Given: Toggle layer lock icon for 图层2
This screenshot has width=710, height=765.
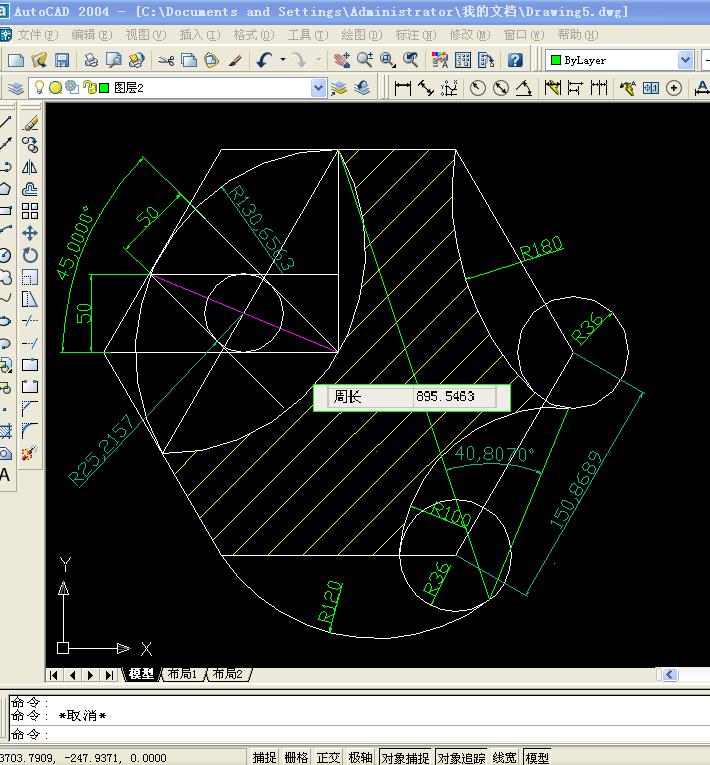Looking at the screenshot, I should [90, 87].
